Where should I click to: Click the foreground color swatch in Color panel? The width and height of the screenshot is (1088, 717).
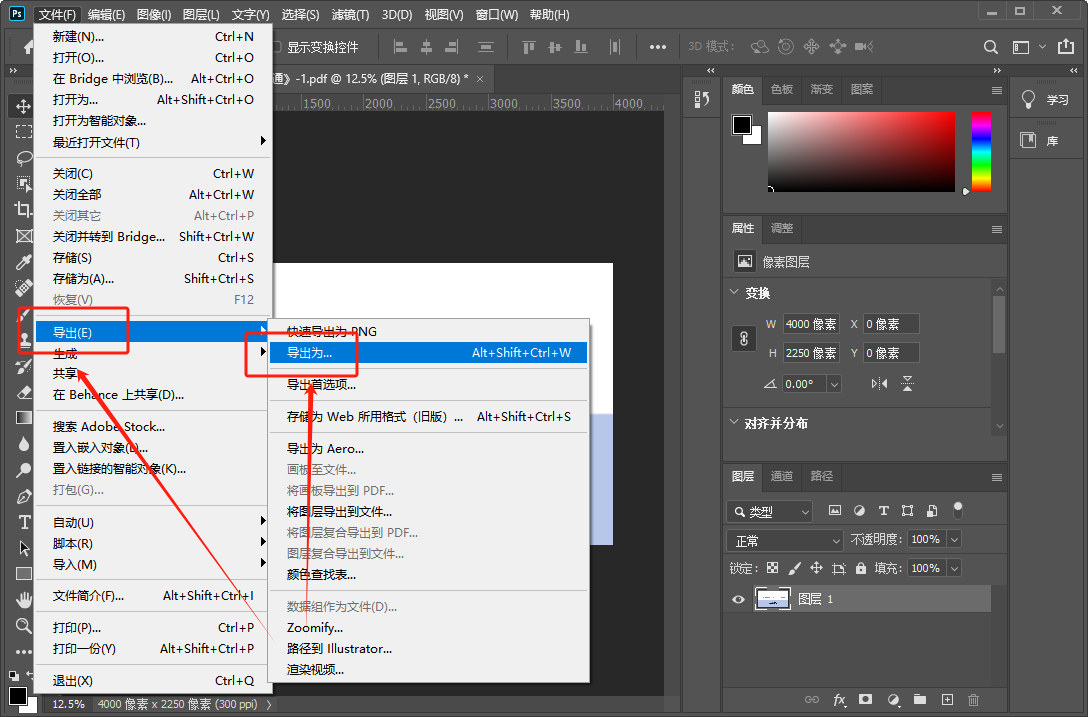pyautogui.click(x=742, y=125)
